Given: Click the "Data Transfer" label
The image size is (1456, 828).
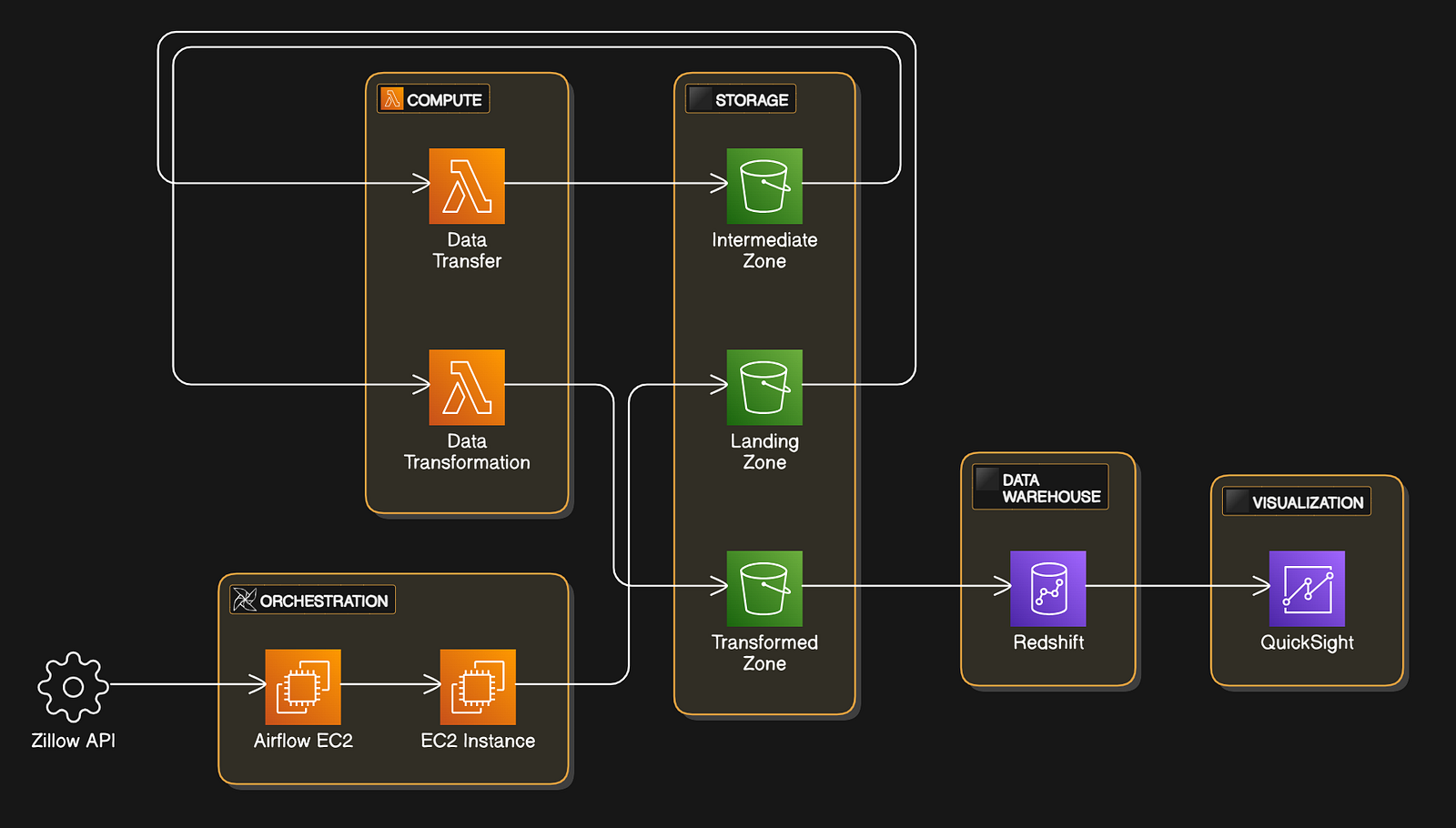Looking at the screenshot, I should pyautogui.click(x=467, y=250).
